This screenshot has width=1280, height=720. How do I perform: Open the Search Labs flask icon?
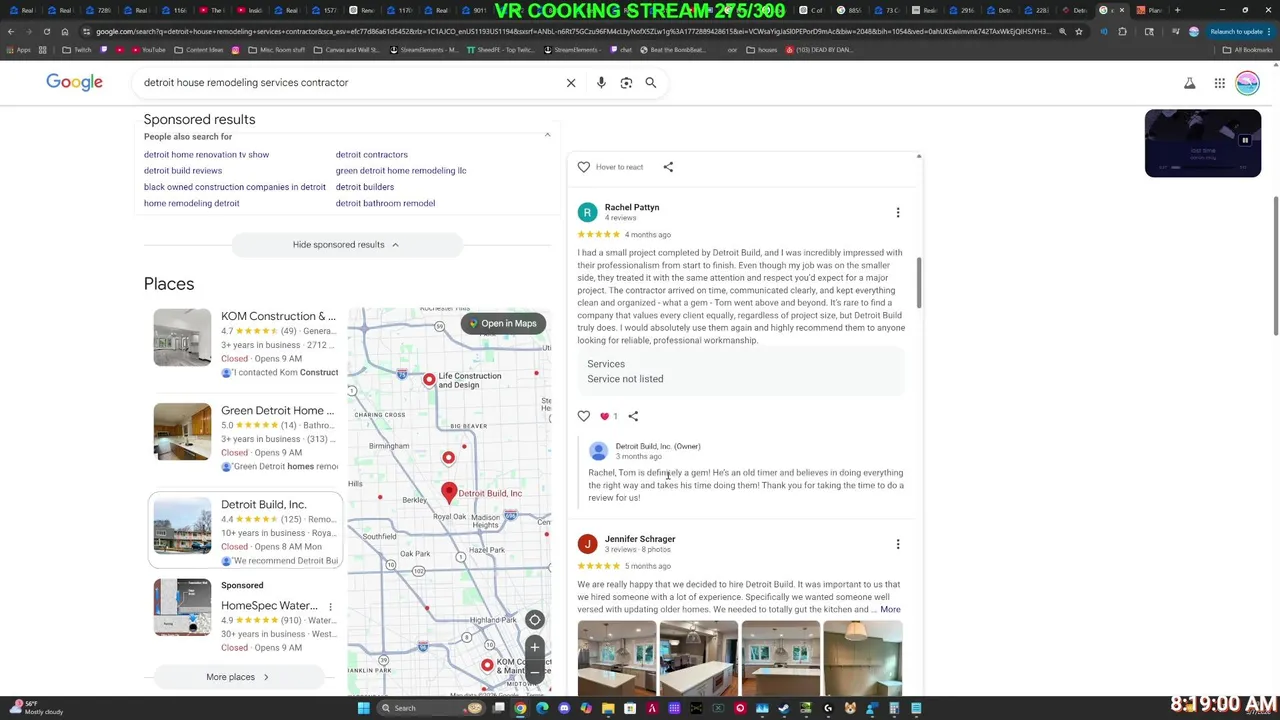point(1190,83)
